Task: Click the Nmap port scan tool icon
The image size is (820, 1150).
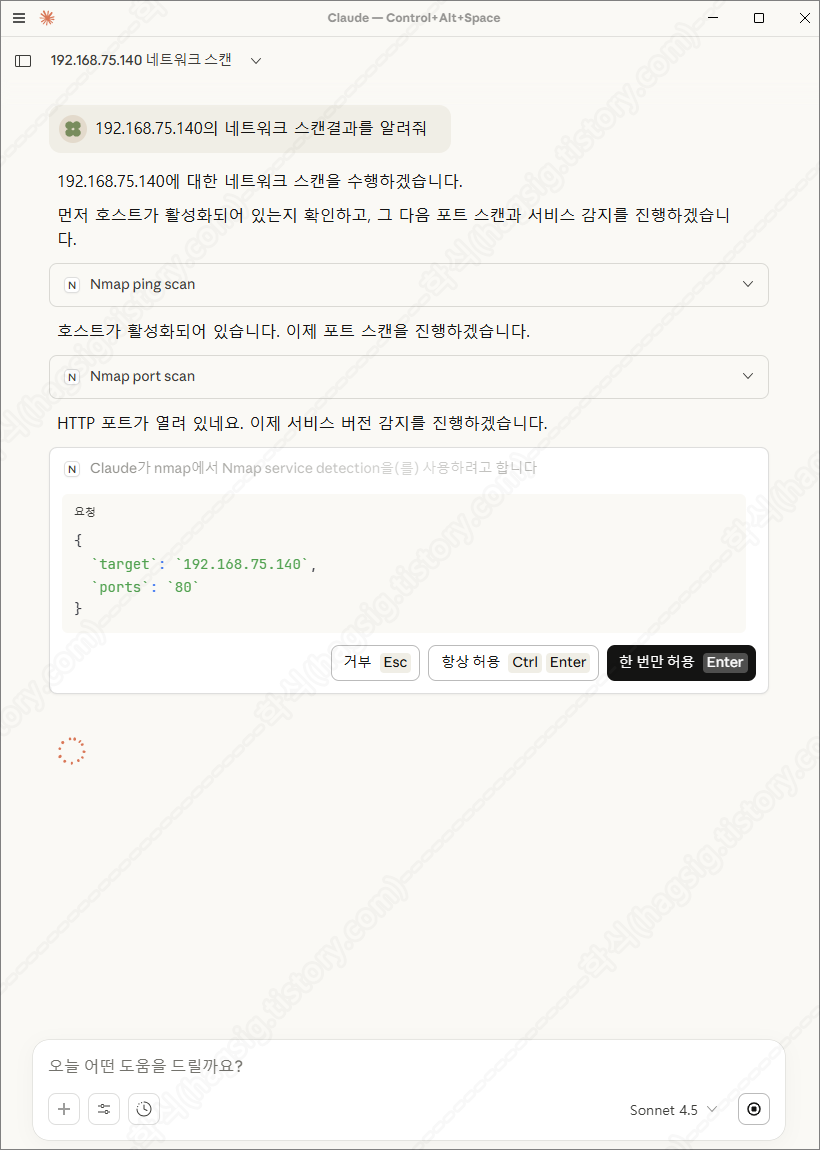Action: tap(72, 377)
